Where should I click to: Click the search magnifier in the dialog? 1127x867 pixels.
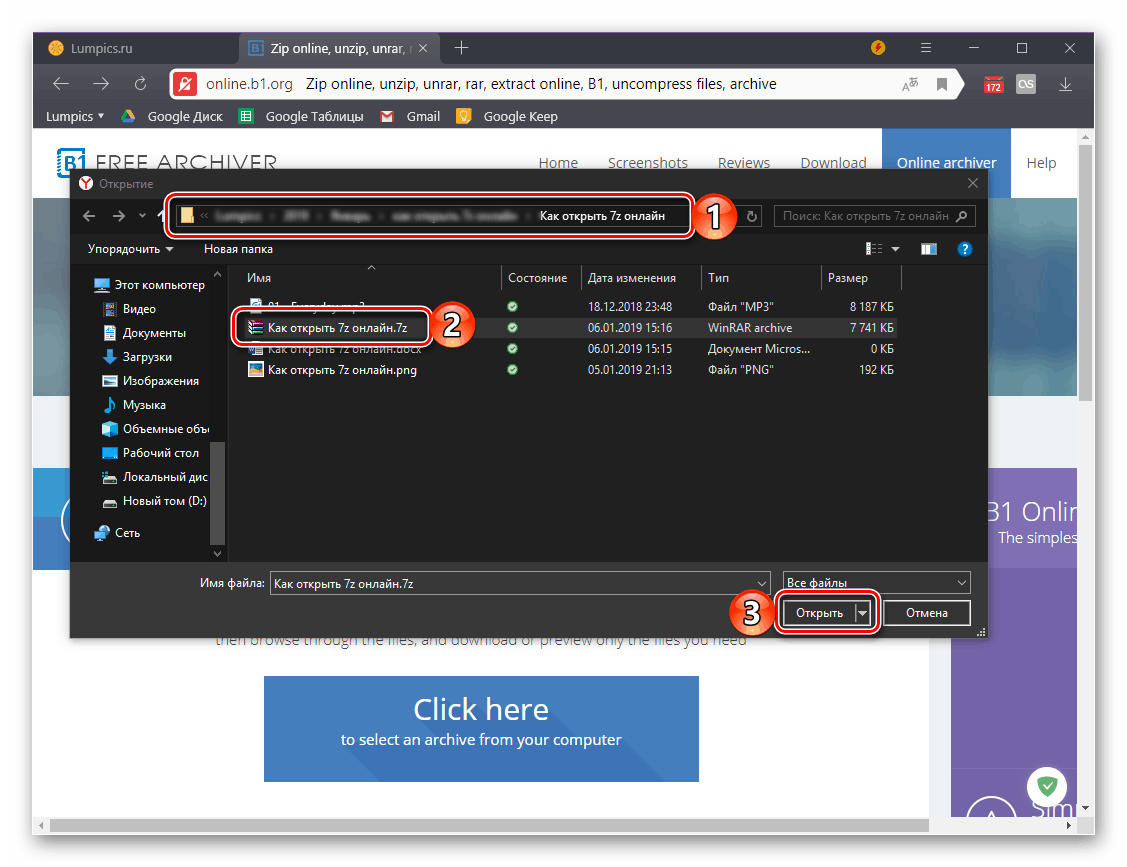click(x=962, y=216)
